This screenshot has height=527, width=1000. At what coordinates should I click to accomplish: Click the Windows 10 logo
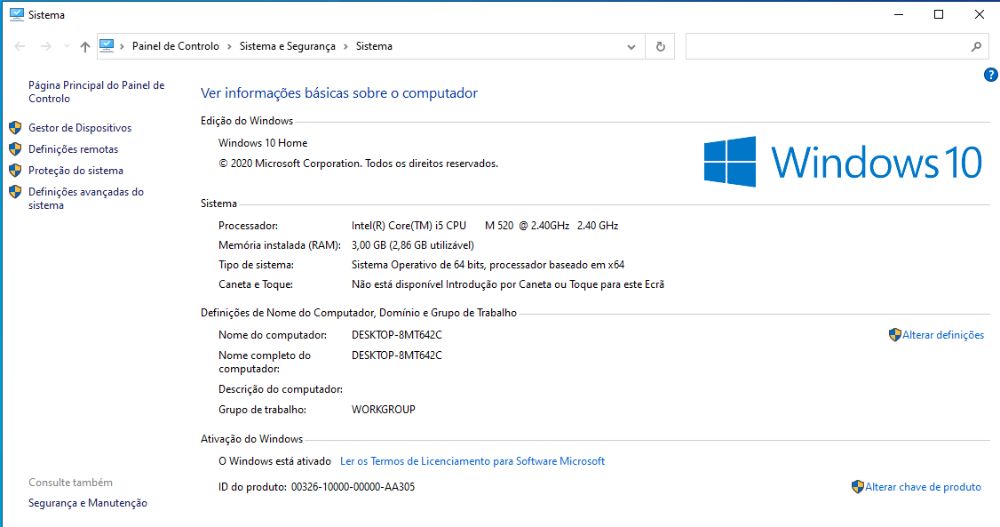pos(842,161)
